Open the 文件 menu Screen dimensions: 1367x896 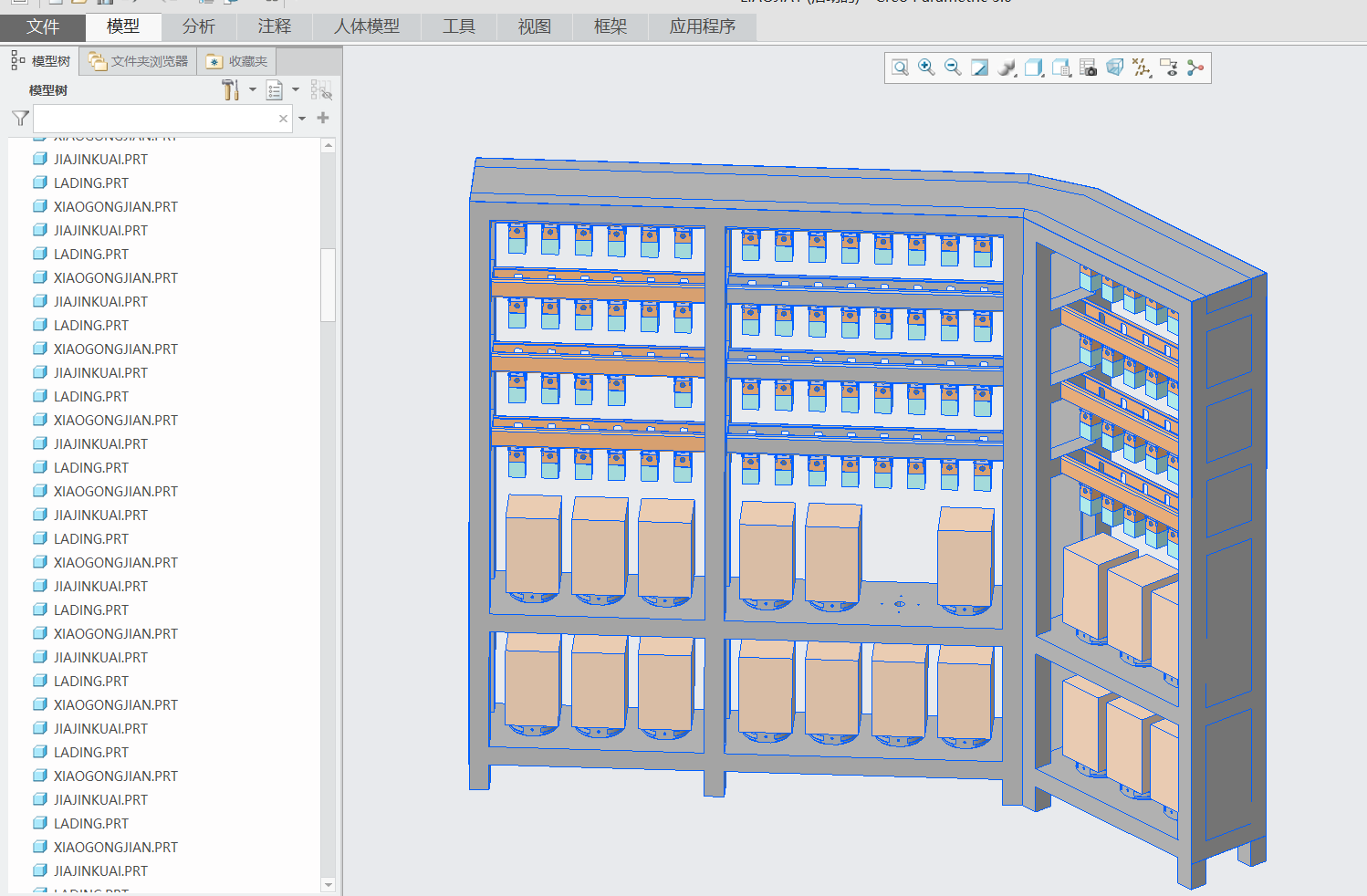[x=43, y=26]
